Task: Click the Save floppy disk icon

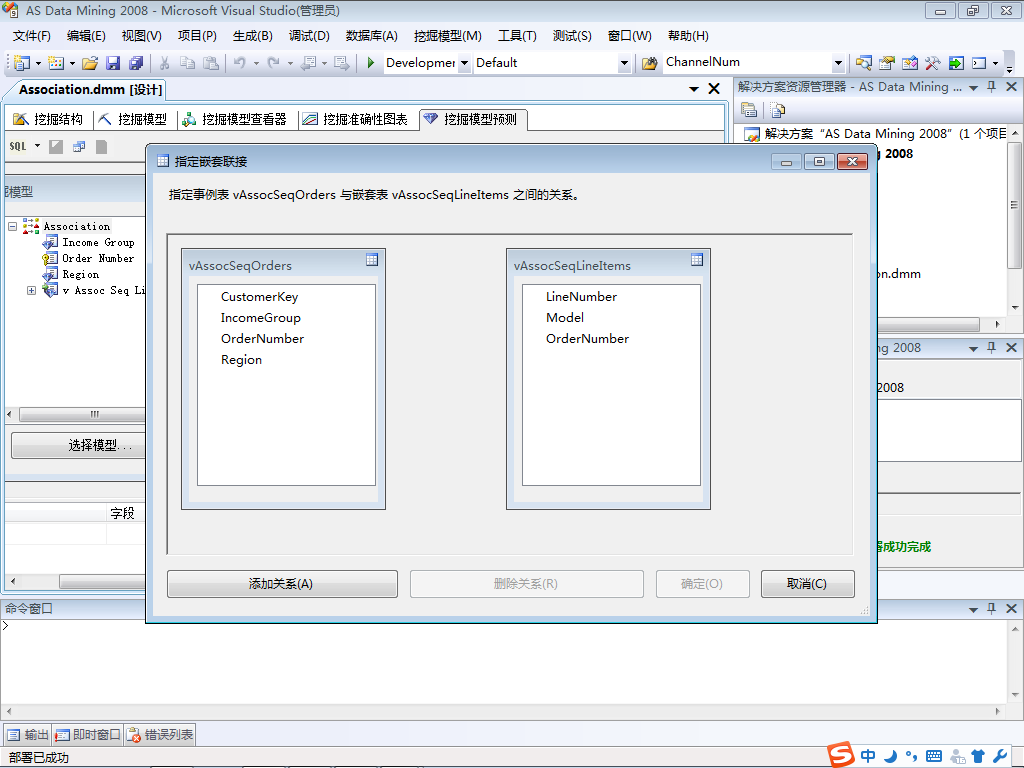Action: pos(113,63)
